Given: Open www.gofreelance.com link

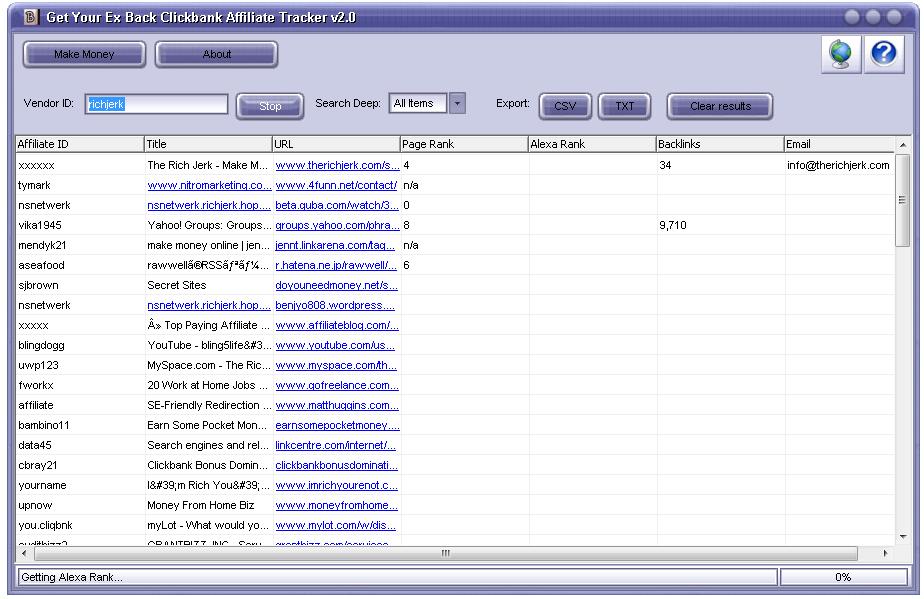Looking at the screenshot, I should pyautogui.click(x=337, y=386).
